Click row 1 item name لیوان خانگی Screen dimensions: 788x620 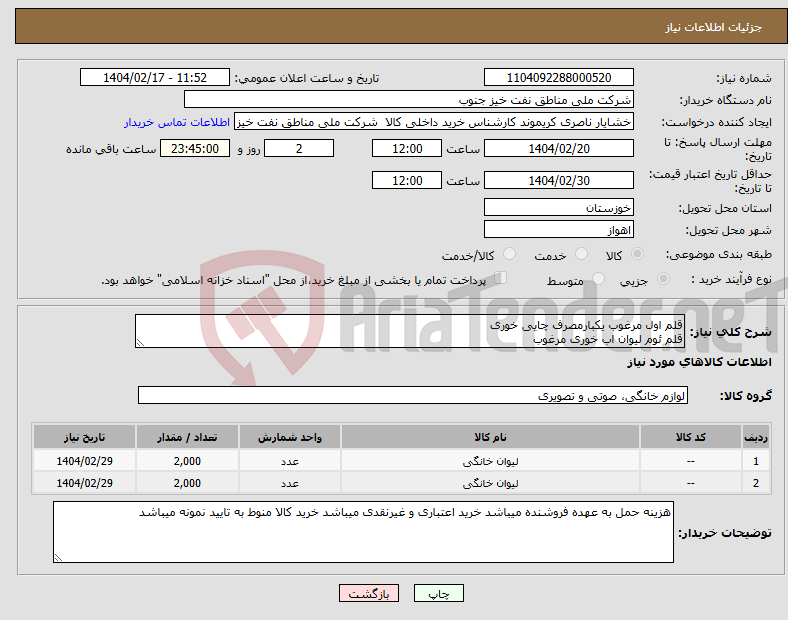490,461
